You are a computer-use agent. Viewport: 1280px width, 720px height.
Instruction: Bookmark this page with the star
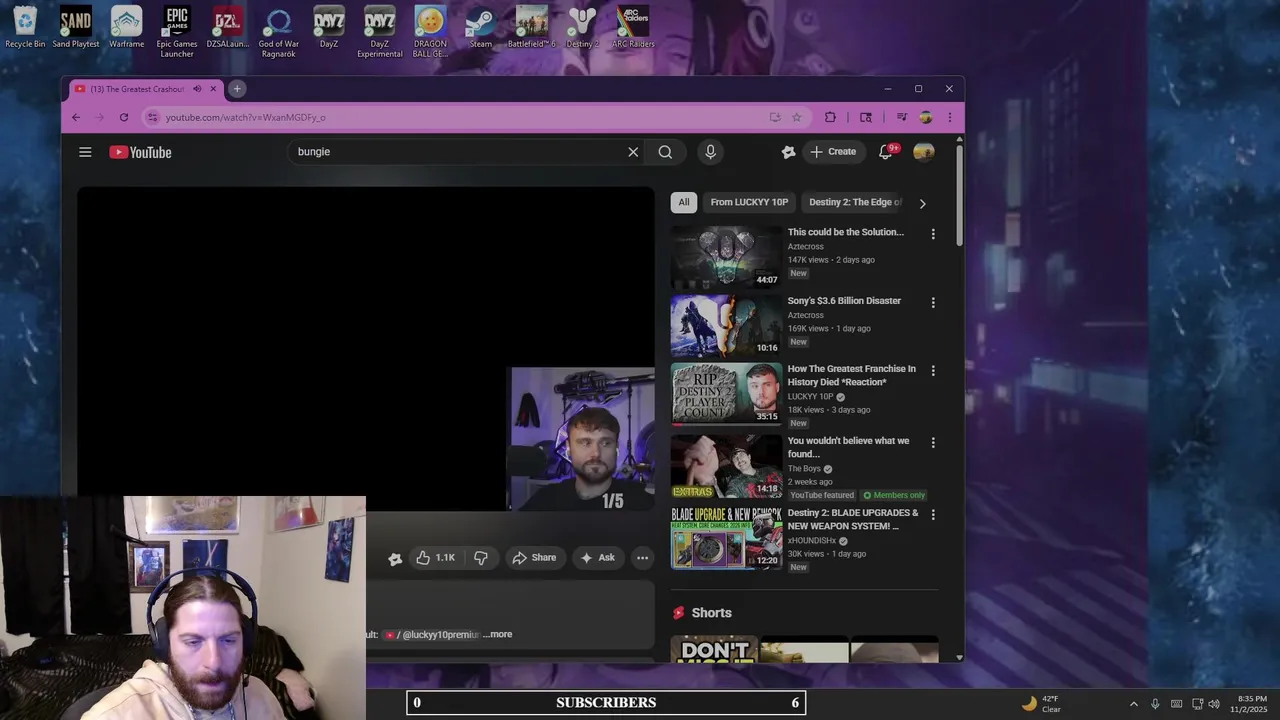click(x=797, y=117)
